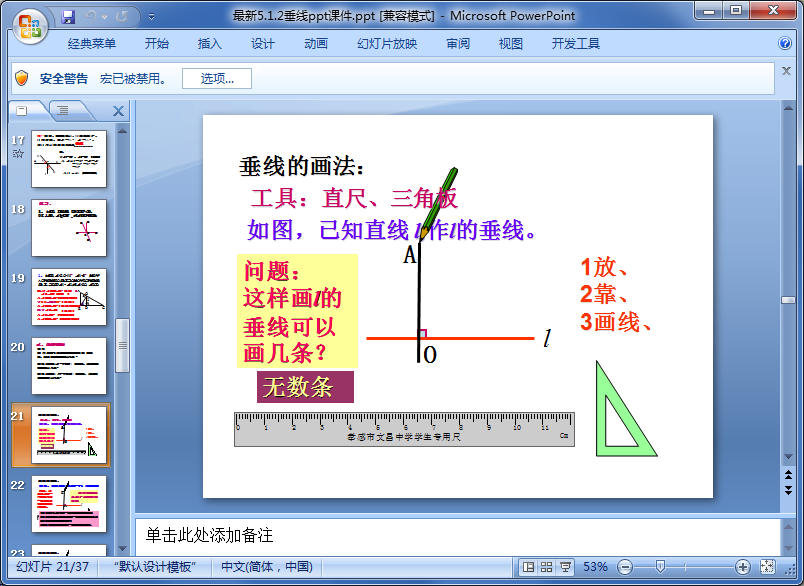Redo the action in quick access toolbar

tap(122, 16)
